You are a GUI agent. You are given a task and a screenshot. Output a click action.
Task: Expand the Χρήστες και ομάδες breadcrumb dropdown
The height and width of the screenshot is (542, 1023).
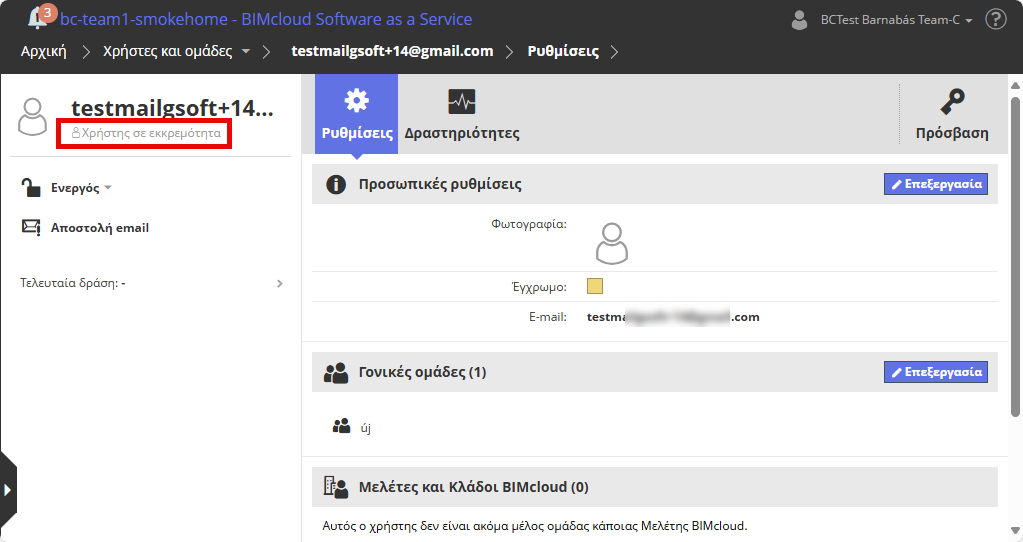pyautogui.click(x=246, y=51)
